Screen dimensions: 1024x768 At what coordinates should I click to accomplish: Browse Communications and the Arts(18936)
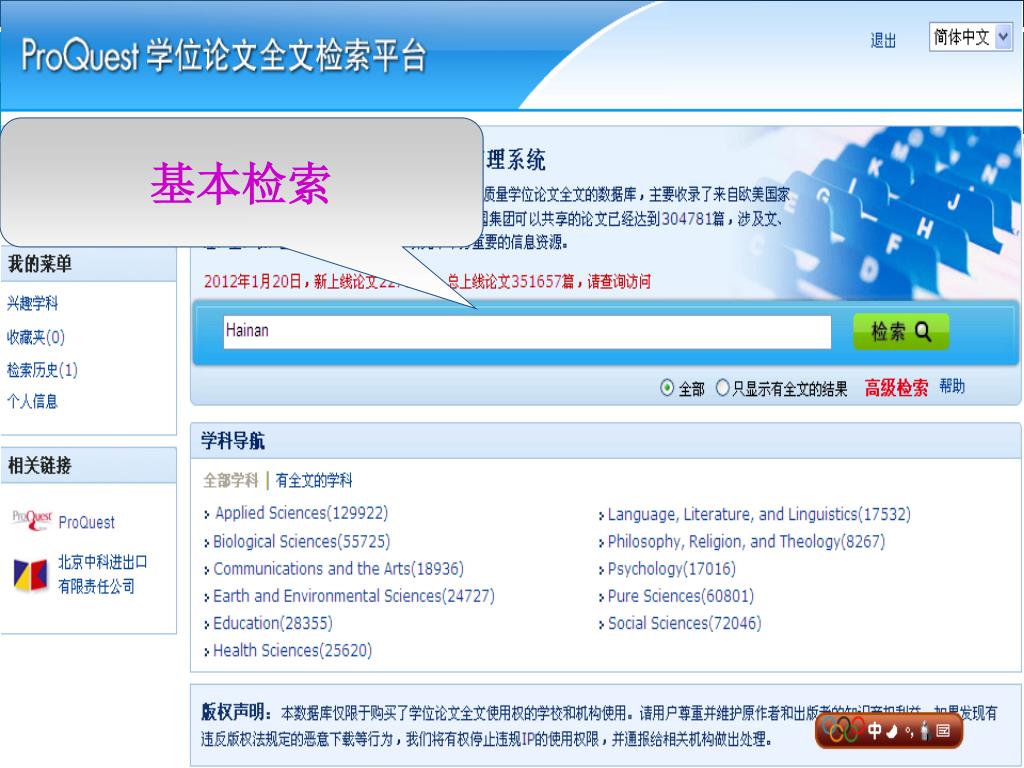(338, 569)
